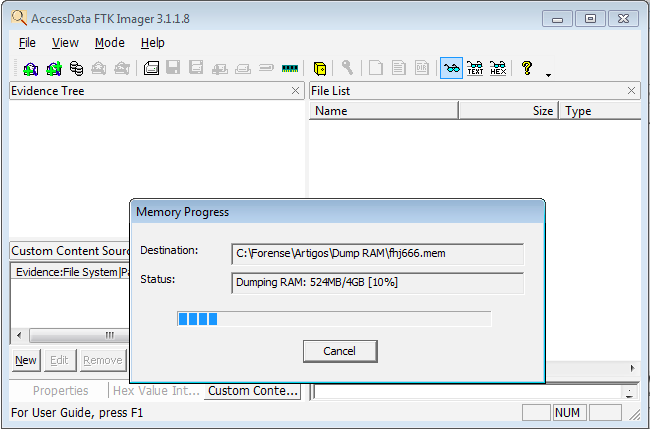Viewport: 650px width, 429px height.
Task: Click Export File Hash List icon
Action: tap(398, 68)
